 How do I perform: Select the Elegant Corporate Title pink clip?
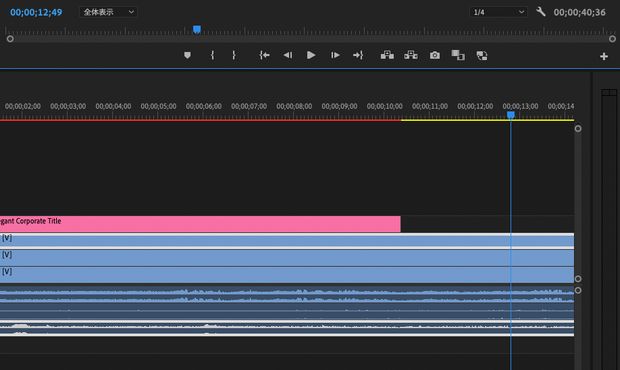(200, 224)
